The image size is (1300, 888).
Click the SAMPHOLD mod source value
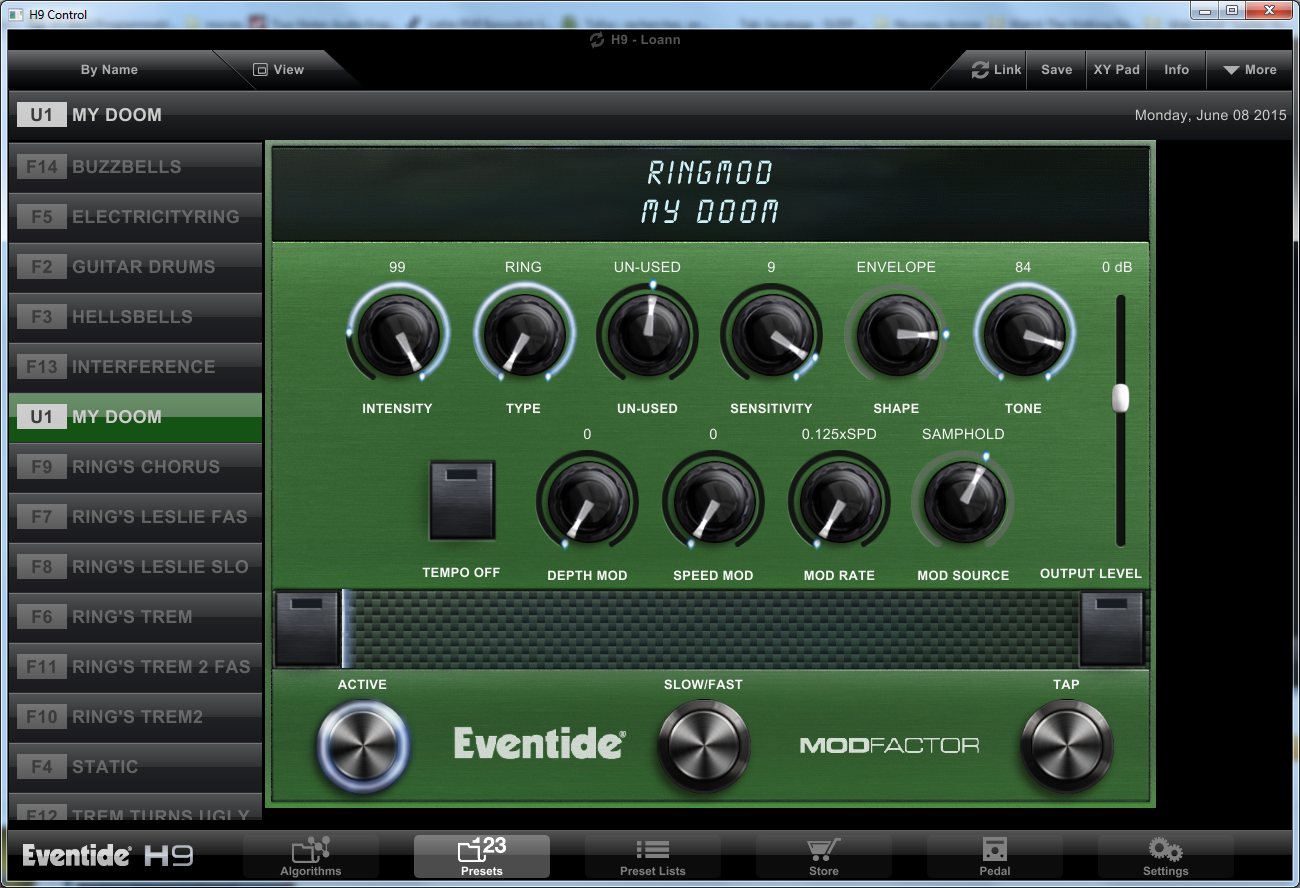pyautogui.click(x=963, y=434)
